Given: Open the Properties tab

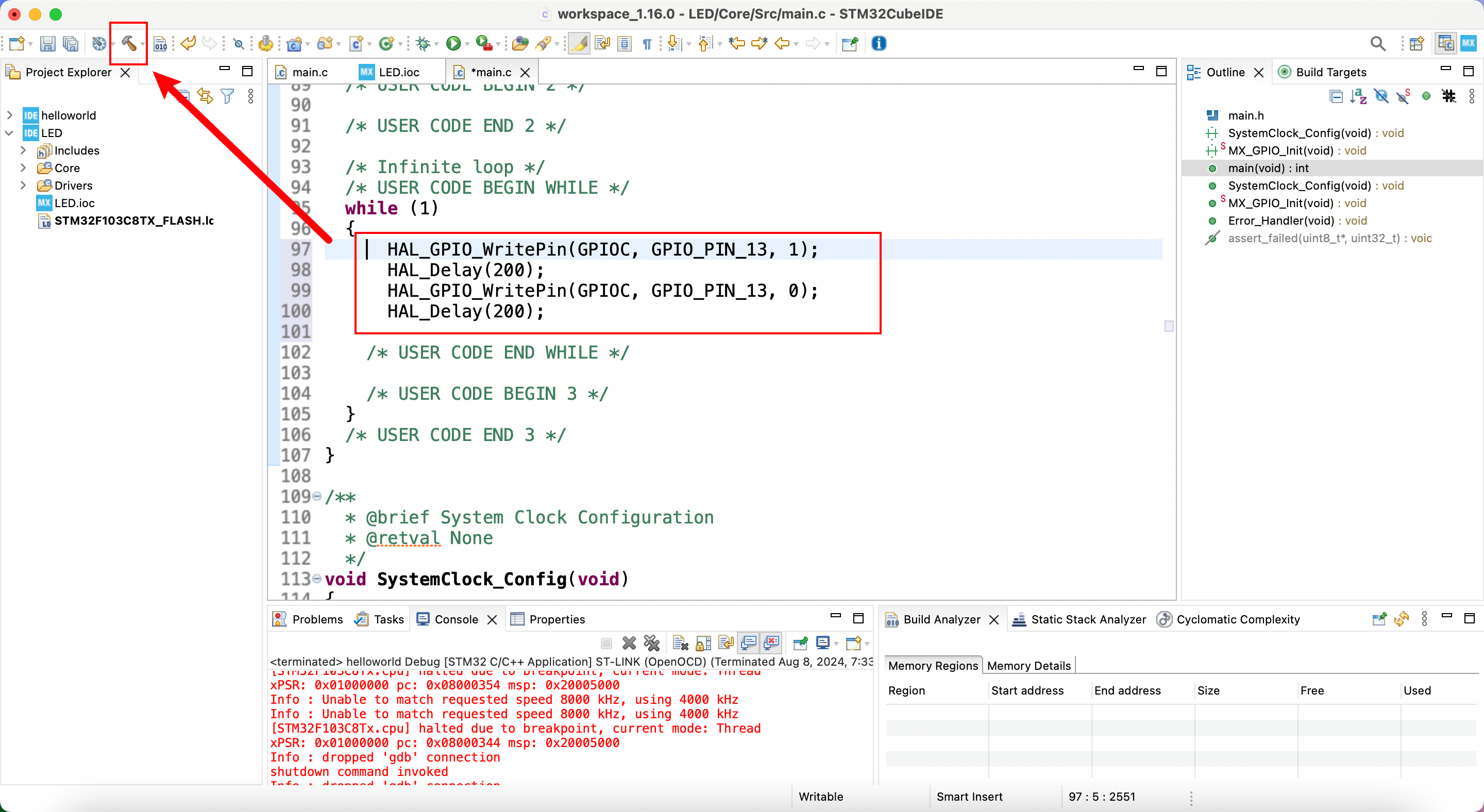Looking at the screenshot, I should [x=548, y=619].
